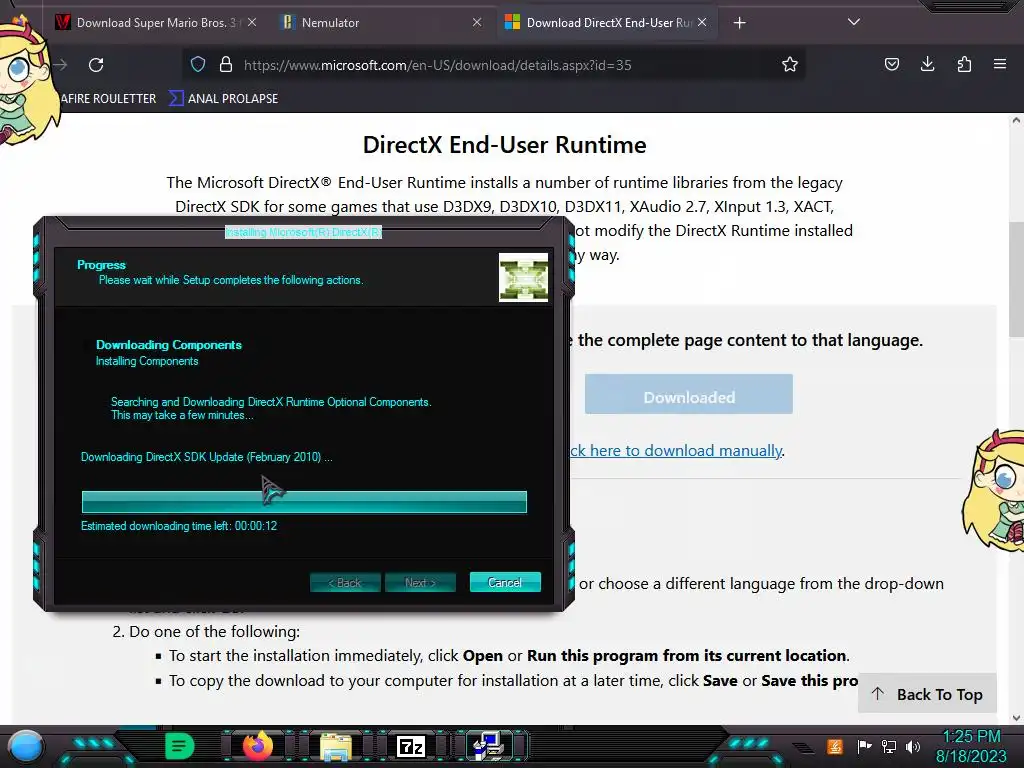1024x768 pixels.
Task: Click the DirectX End-User Runtime heading
Action: click(x=504, y=145)
